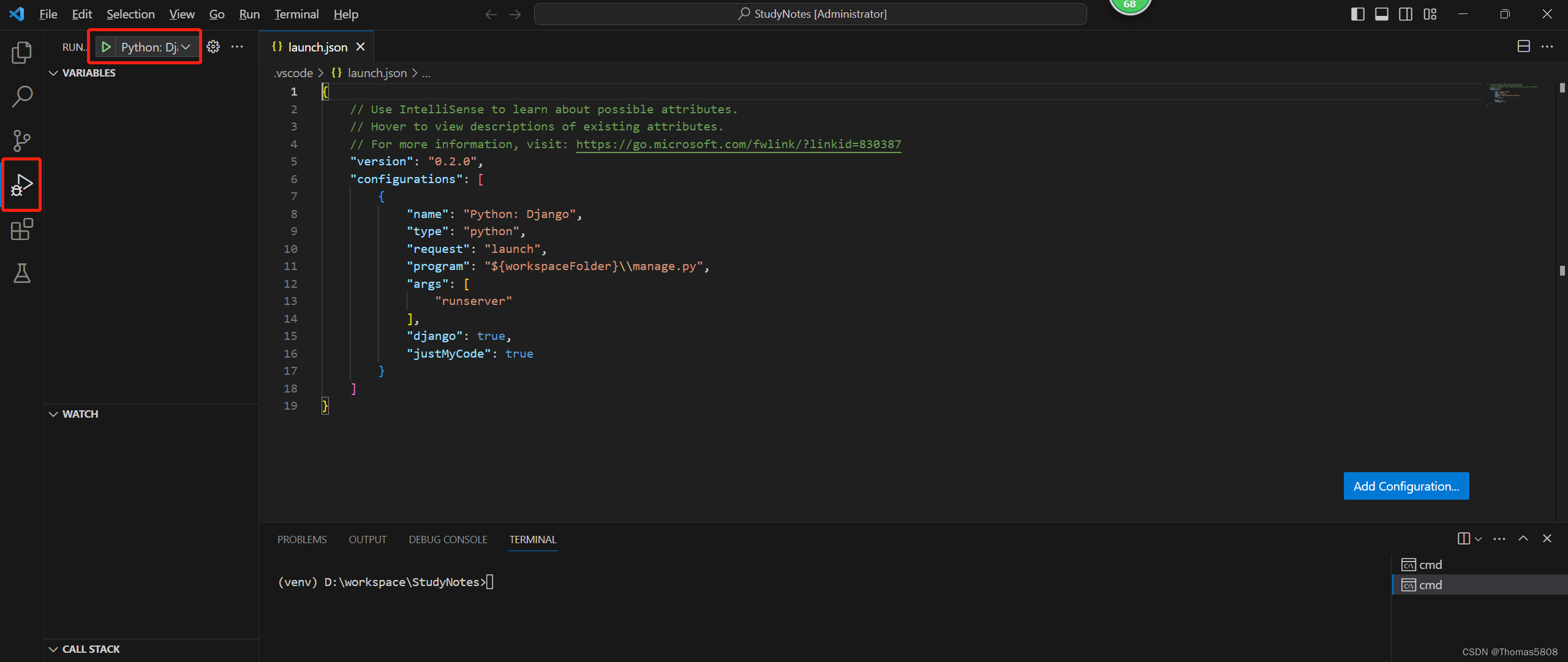Open the Extensions view
This screenshot has height=662, width=1568.
[x=21, y=230]
